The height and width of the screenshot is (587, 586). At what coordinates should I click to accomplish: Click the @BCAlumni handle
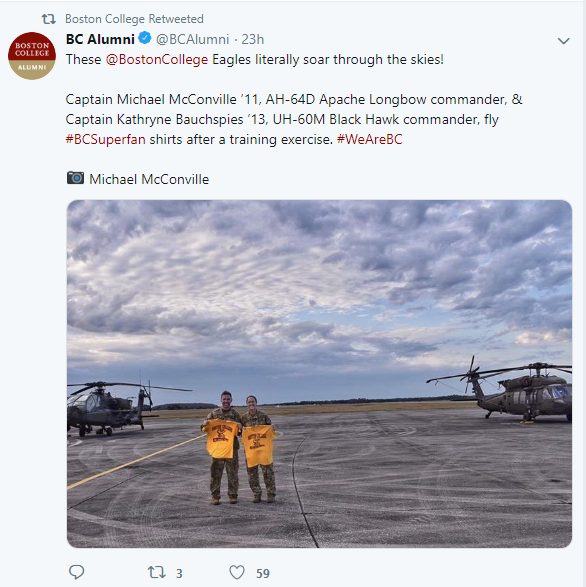click(x=192, y=39)
